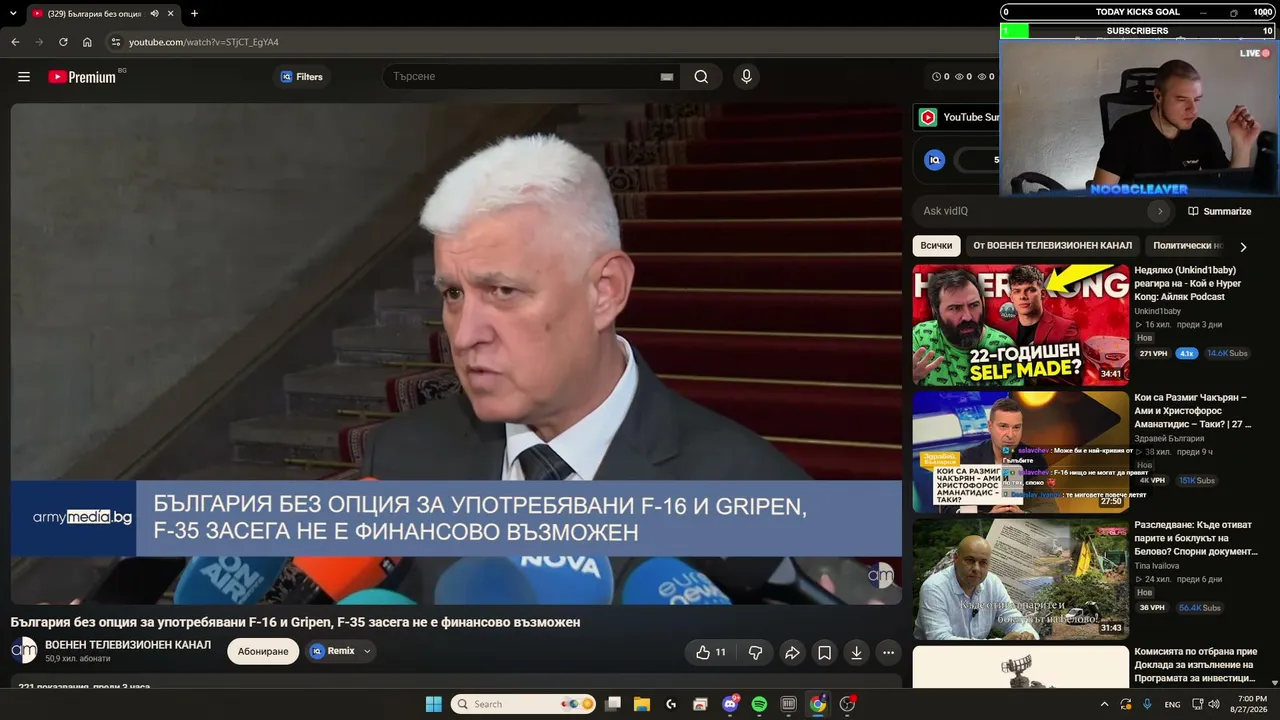Viewport: 1280px width, 720px height.
Task: Share the video using arrow icon
Action: (792, 652)
